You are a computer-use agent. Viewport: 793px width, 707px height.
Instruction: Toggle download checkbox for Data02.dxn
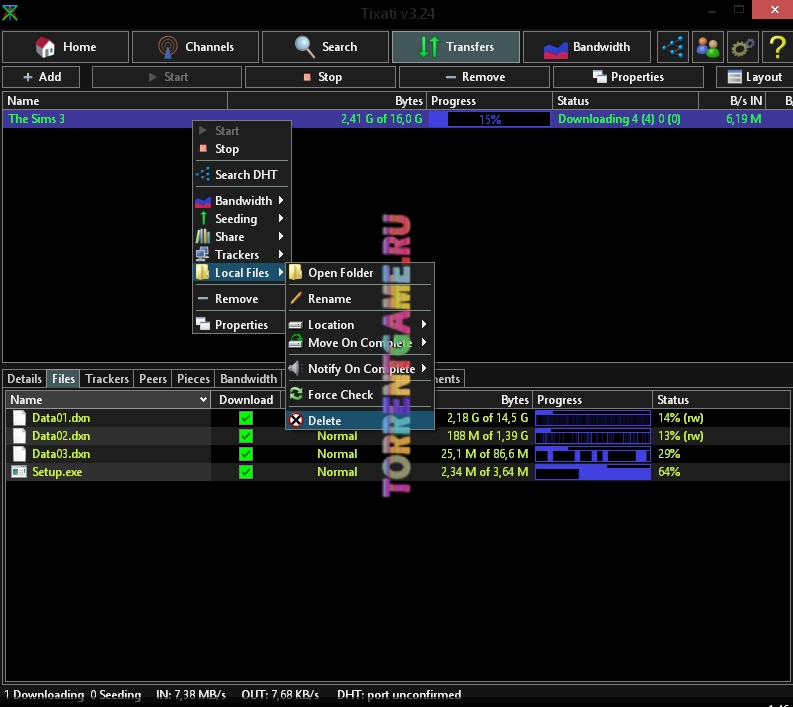tap(246, 436)
